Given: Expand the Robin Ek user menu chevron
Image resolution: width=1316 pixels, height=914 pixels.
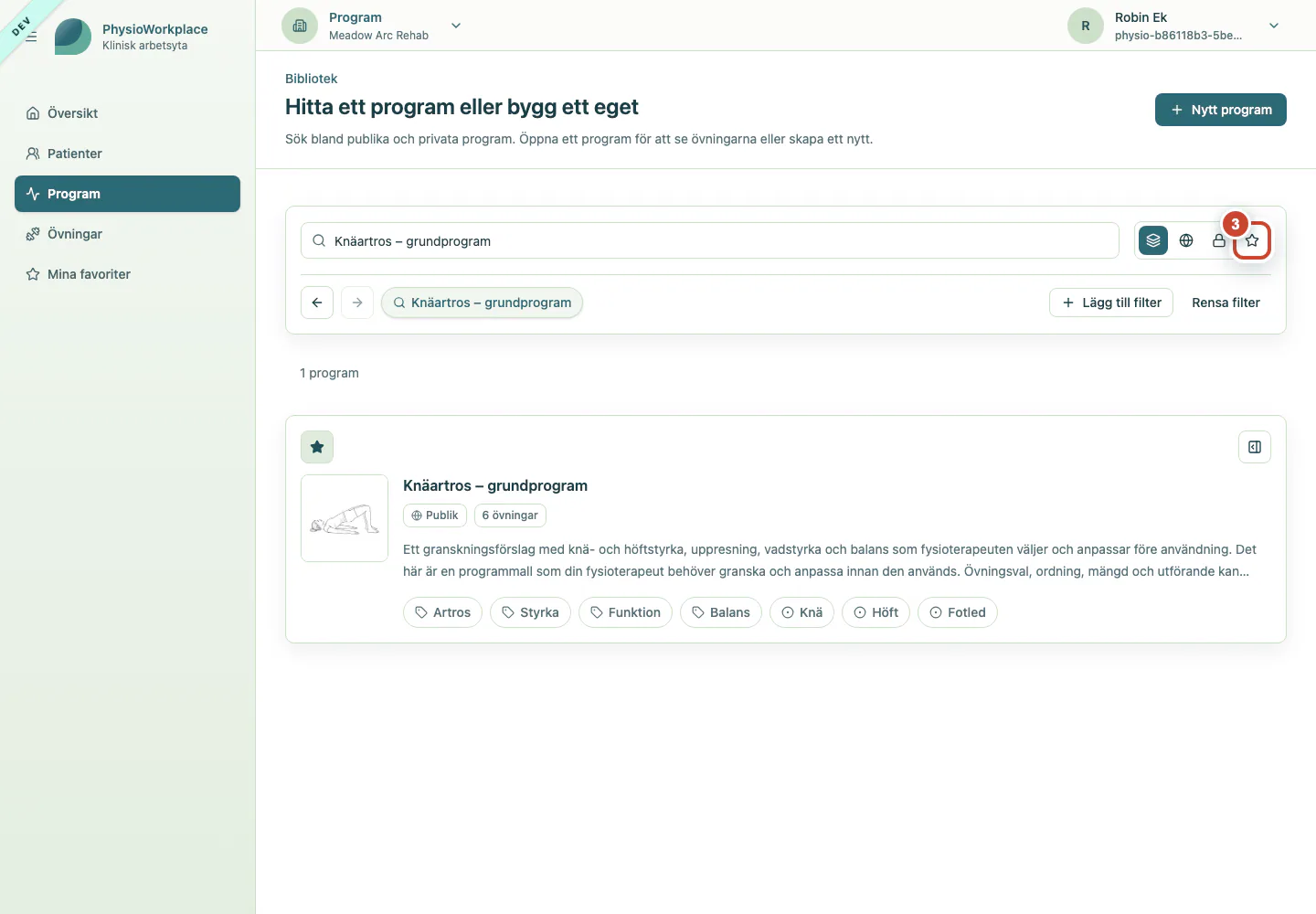Looking at the screenshot, I should [1274, 26].
